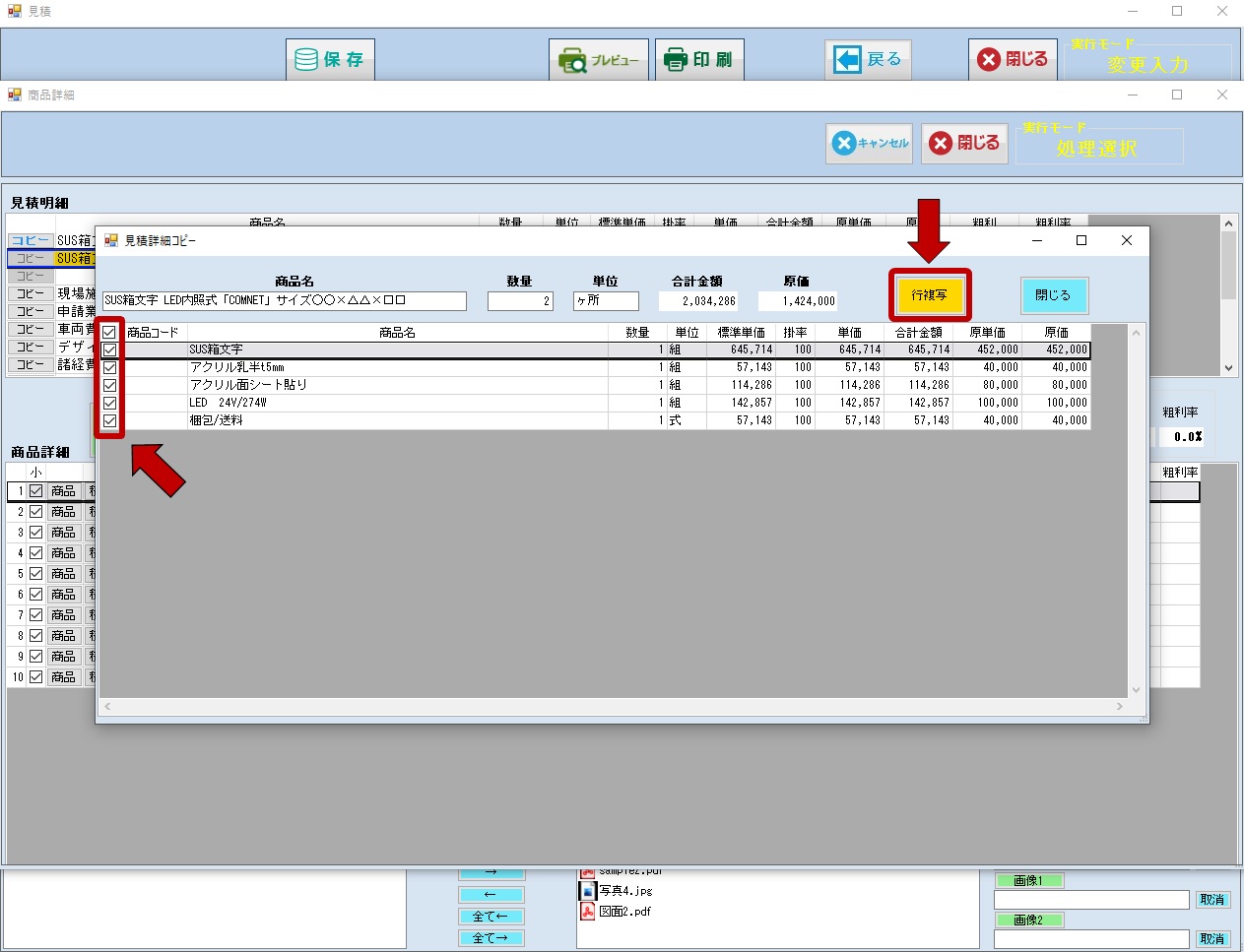The width and height of the screenshot is (1244, 952).
Task: Click the yellow 行複写 button
Action: [x=929, y=295]
